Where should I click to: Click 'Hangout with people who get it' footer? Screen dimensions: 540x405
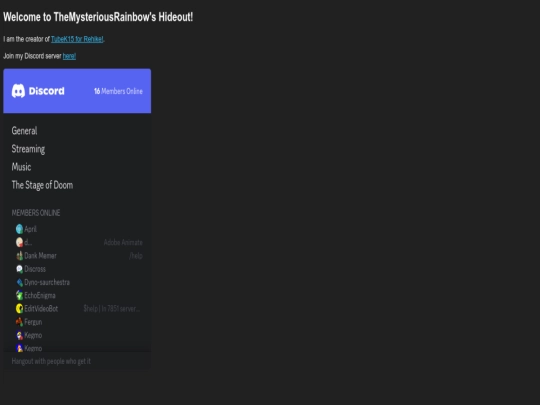[x=51, y=361]
